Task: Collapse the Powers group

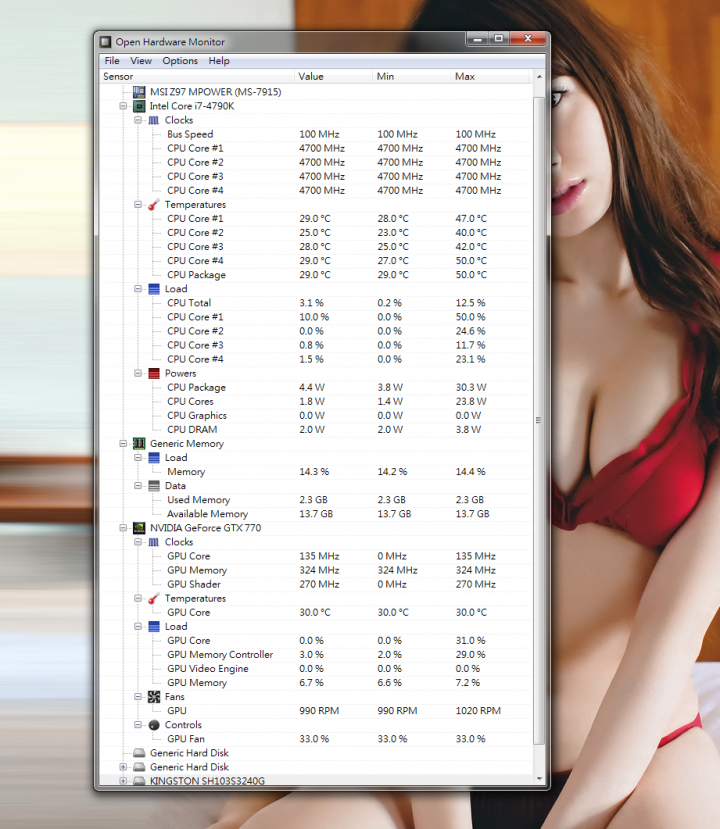Action: 138,373
